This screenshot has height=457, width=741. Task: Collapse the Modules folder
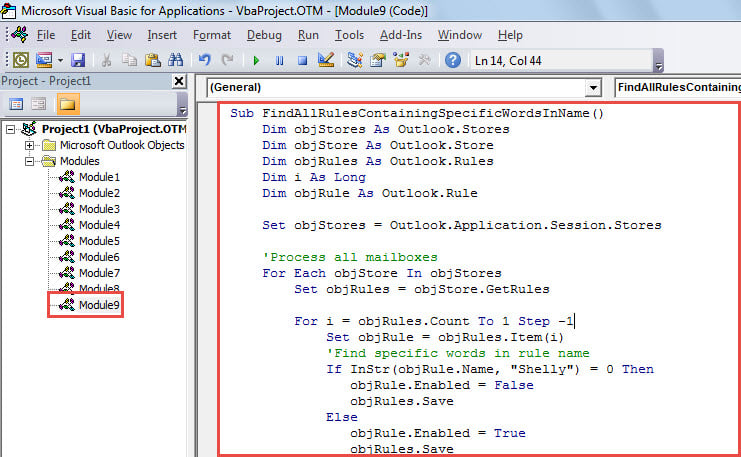29,161
